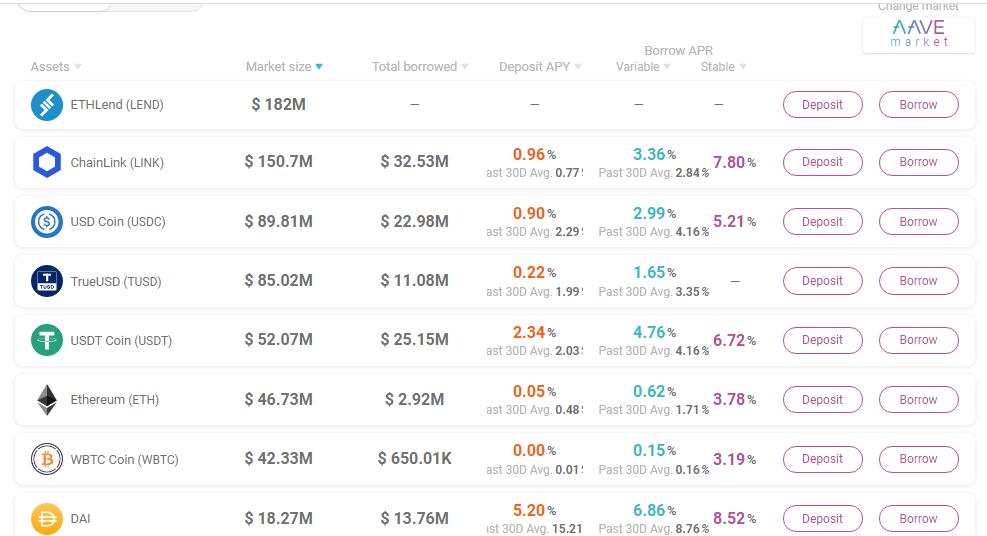Click Borrow for ChainLink (LINK)
This screenshot has width=987, height=536.
(918, 162)
